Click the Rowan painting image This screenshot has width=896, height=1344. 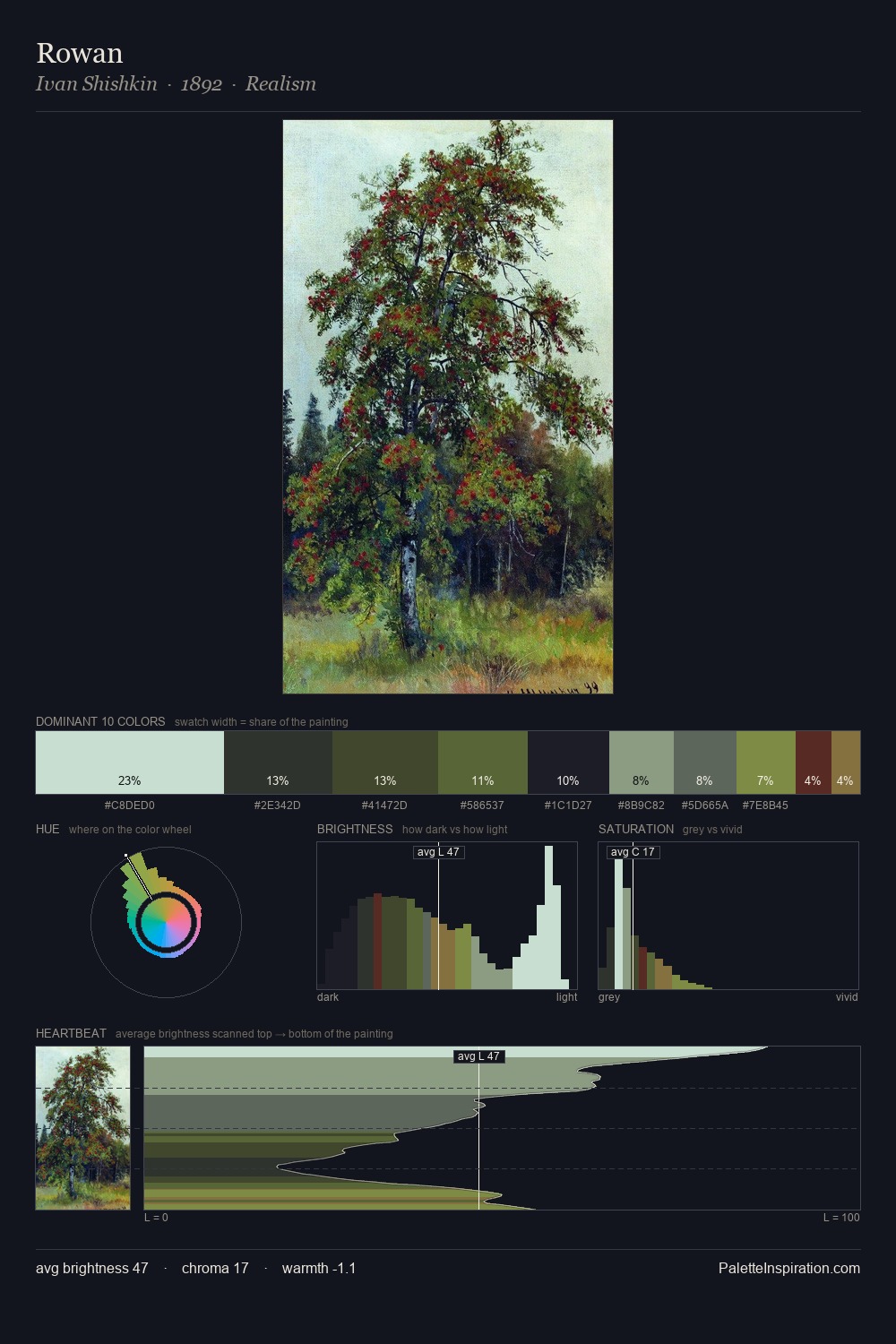[x=448, y=407]
